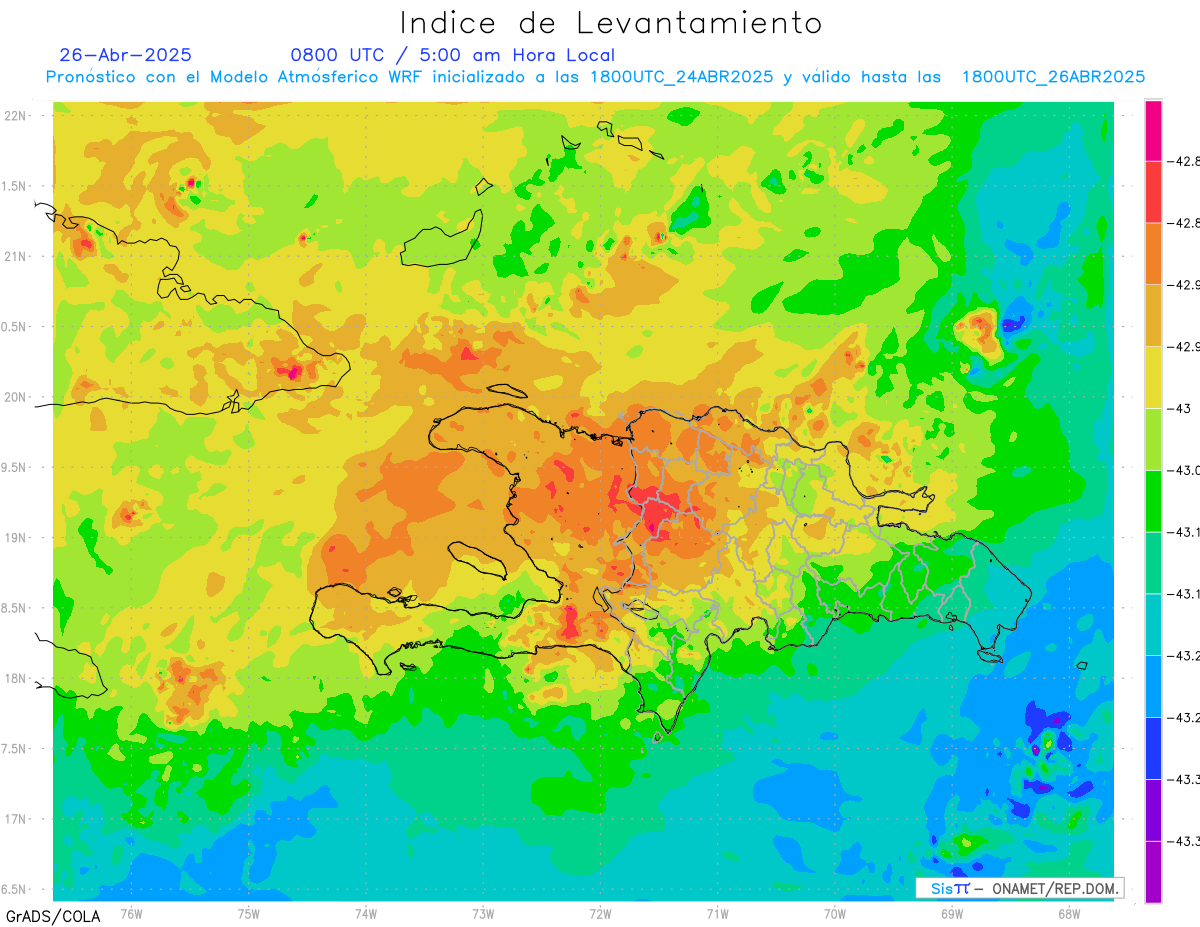Select the time '0800 UTC / 5:00 am Hora Local'
Viewport: 1200px width, 927px height.
[x=452, y=55]
